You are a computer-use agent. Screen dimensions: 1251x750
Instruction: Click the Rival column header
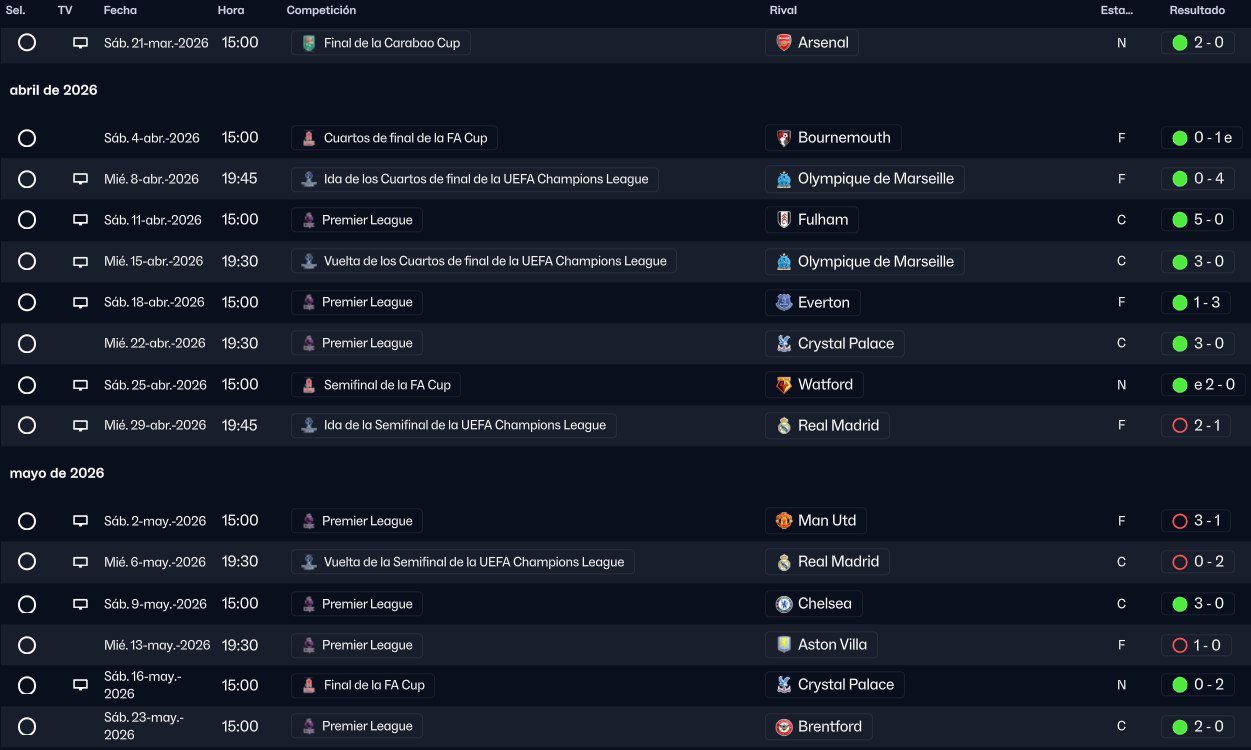(x=783, y=10)
